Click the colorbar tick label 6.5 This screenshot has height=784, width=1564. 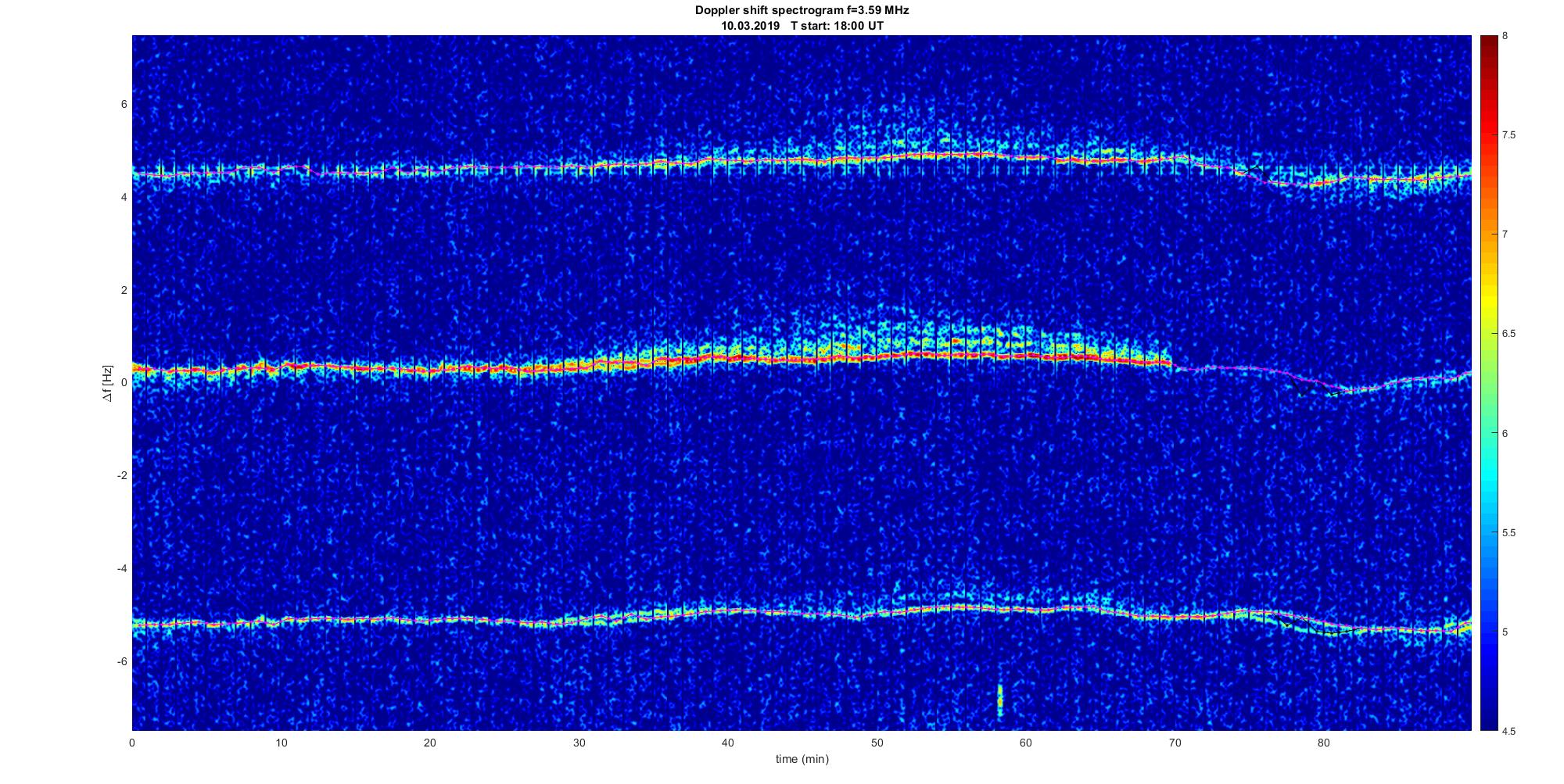coord(1508,334)
